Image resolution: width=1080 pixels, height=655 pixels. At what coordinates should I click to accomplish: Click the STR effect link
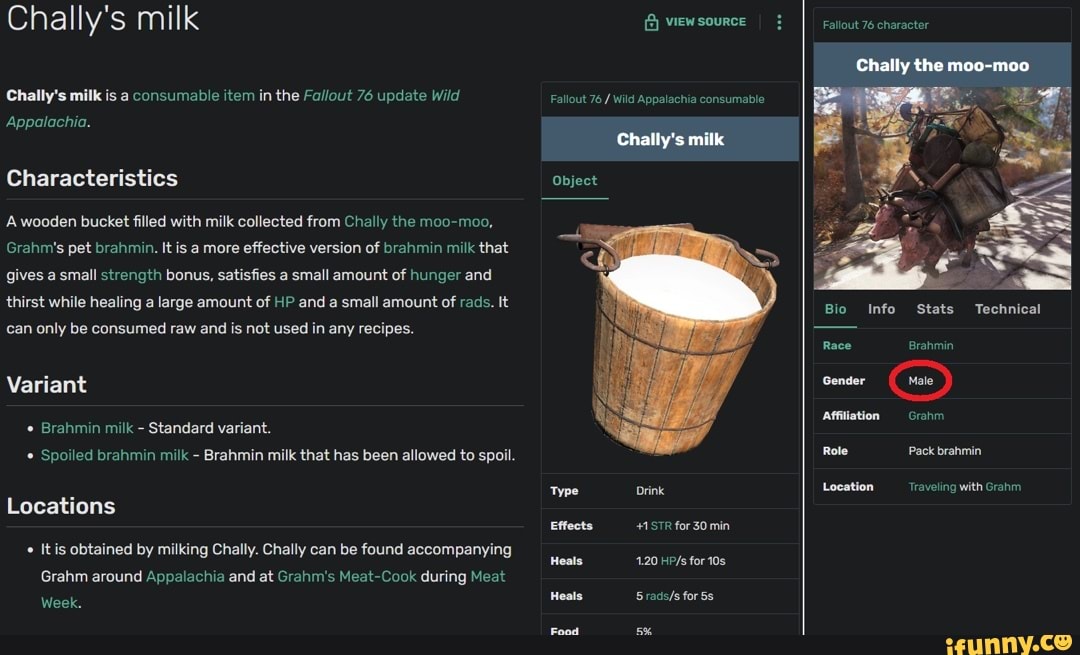coord(662,526)
